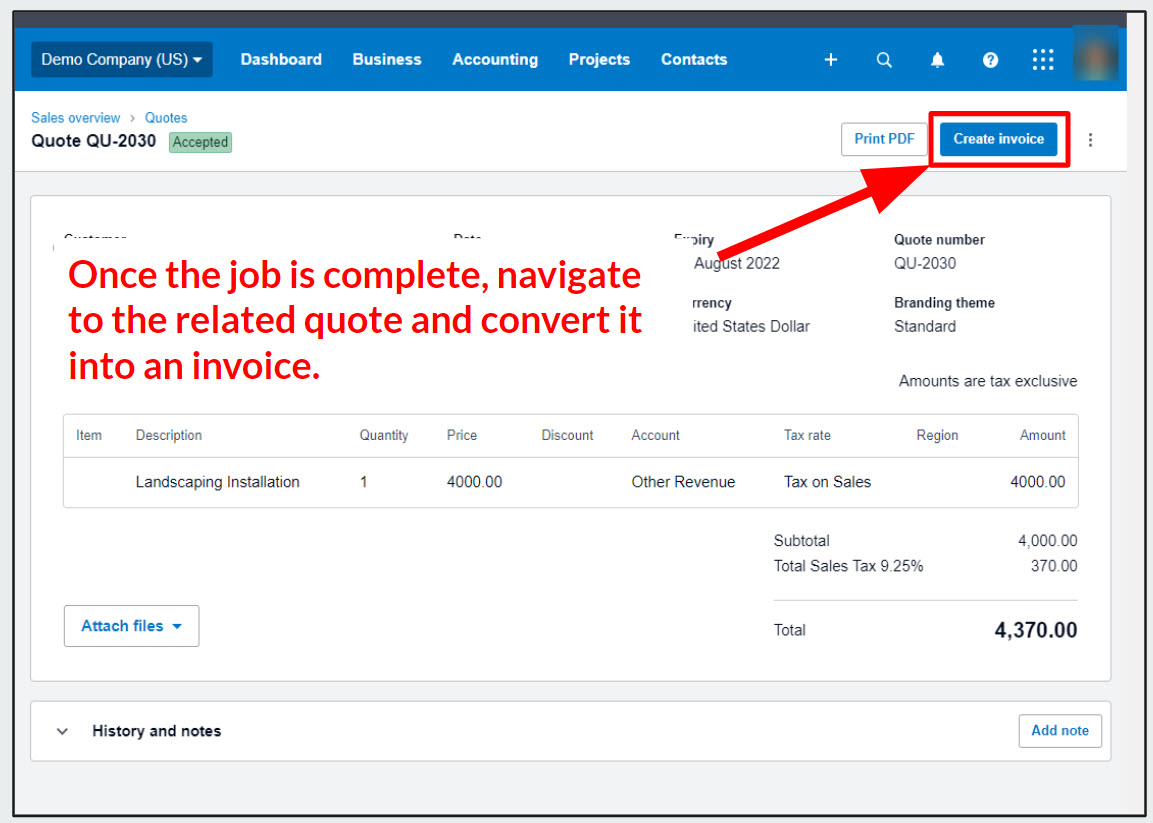Open the Business menu

(x=387, y=60)
